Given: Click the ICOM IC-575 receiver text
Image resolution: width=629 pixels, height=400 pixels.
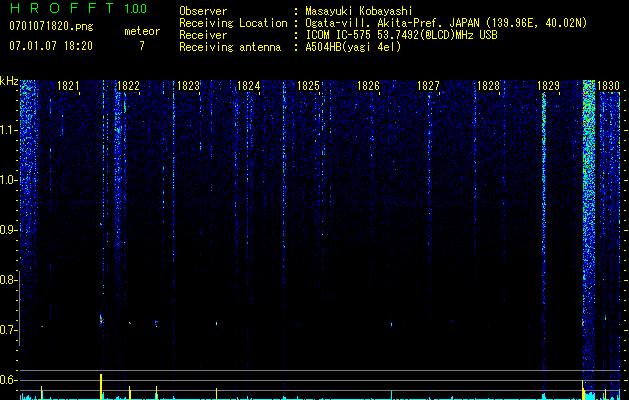Looking at the screenshot, I should point(401,35).
